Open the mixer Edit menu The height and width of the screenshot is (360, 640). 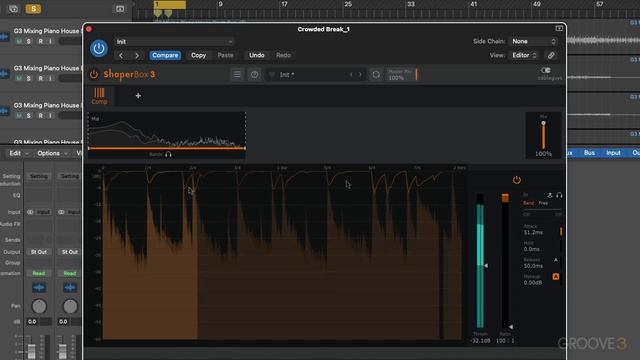point(15,153)
